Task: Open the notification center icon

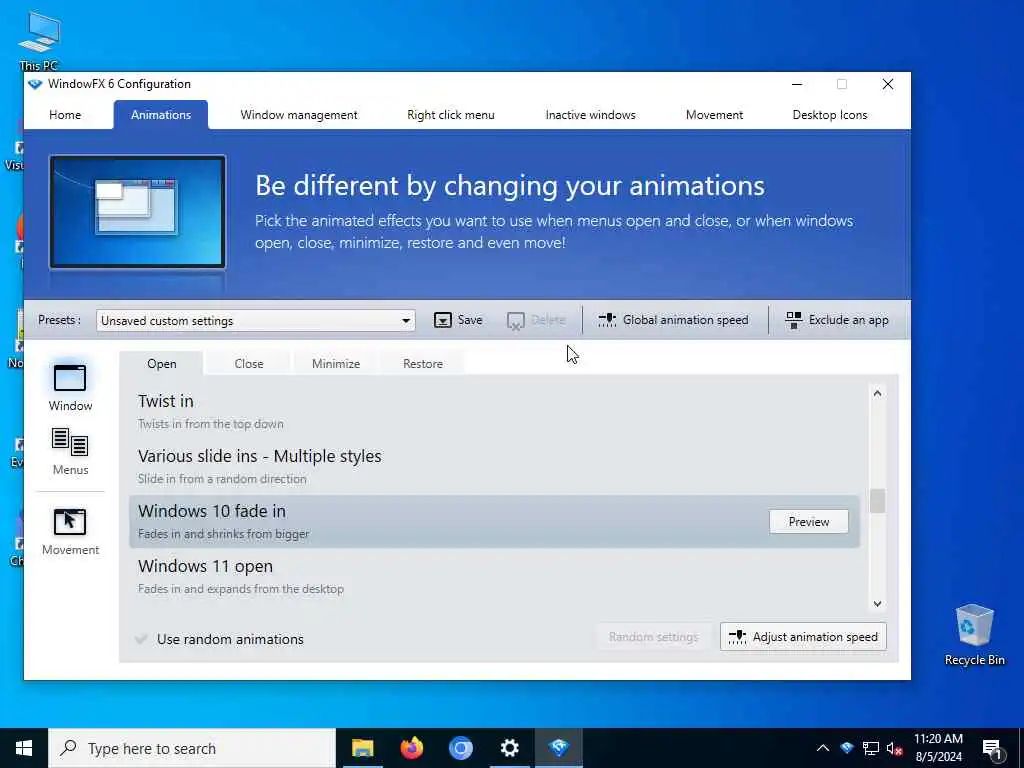Action: tap(993, 748)
